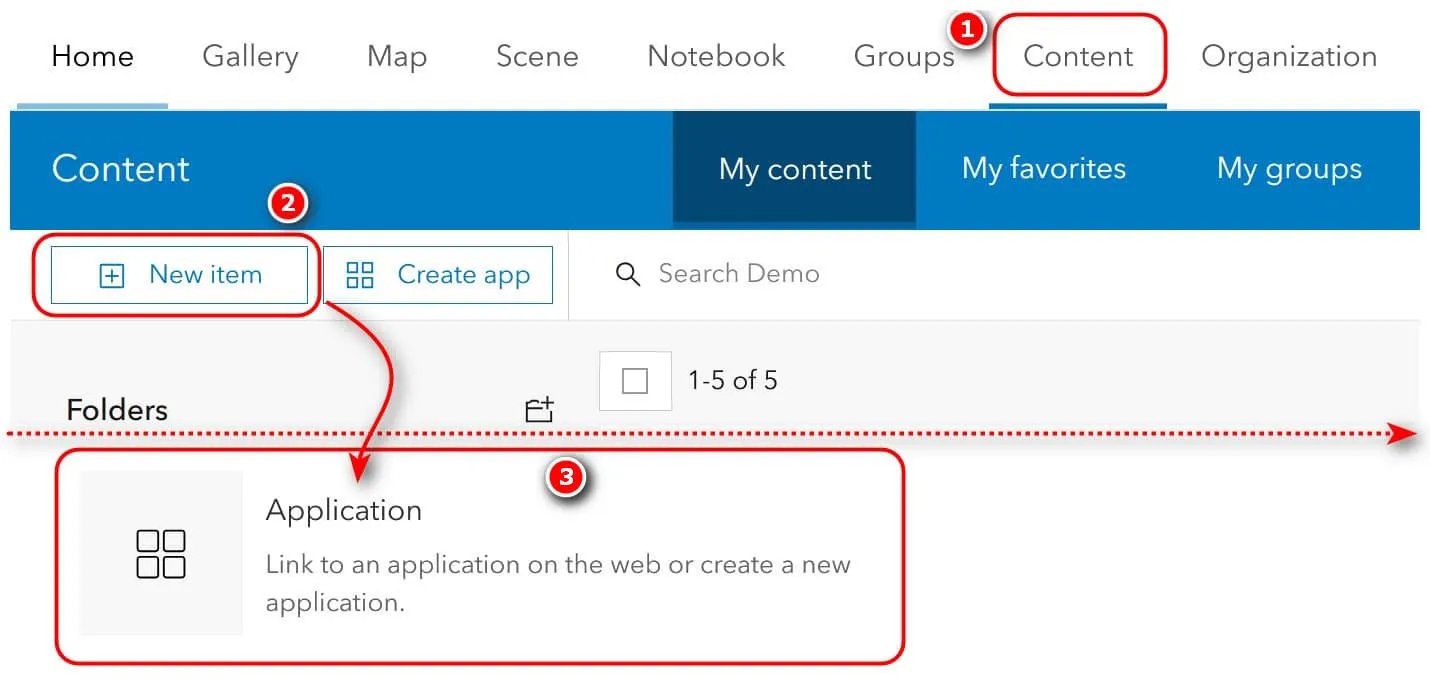The width and height of the screenshot is (1430, 687).
Task: Open the Notebook tab
Action: click(x=716, y=56)
